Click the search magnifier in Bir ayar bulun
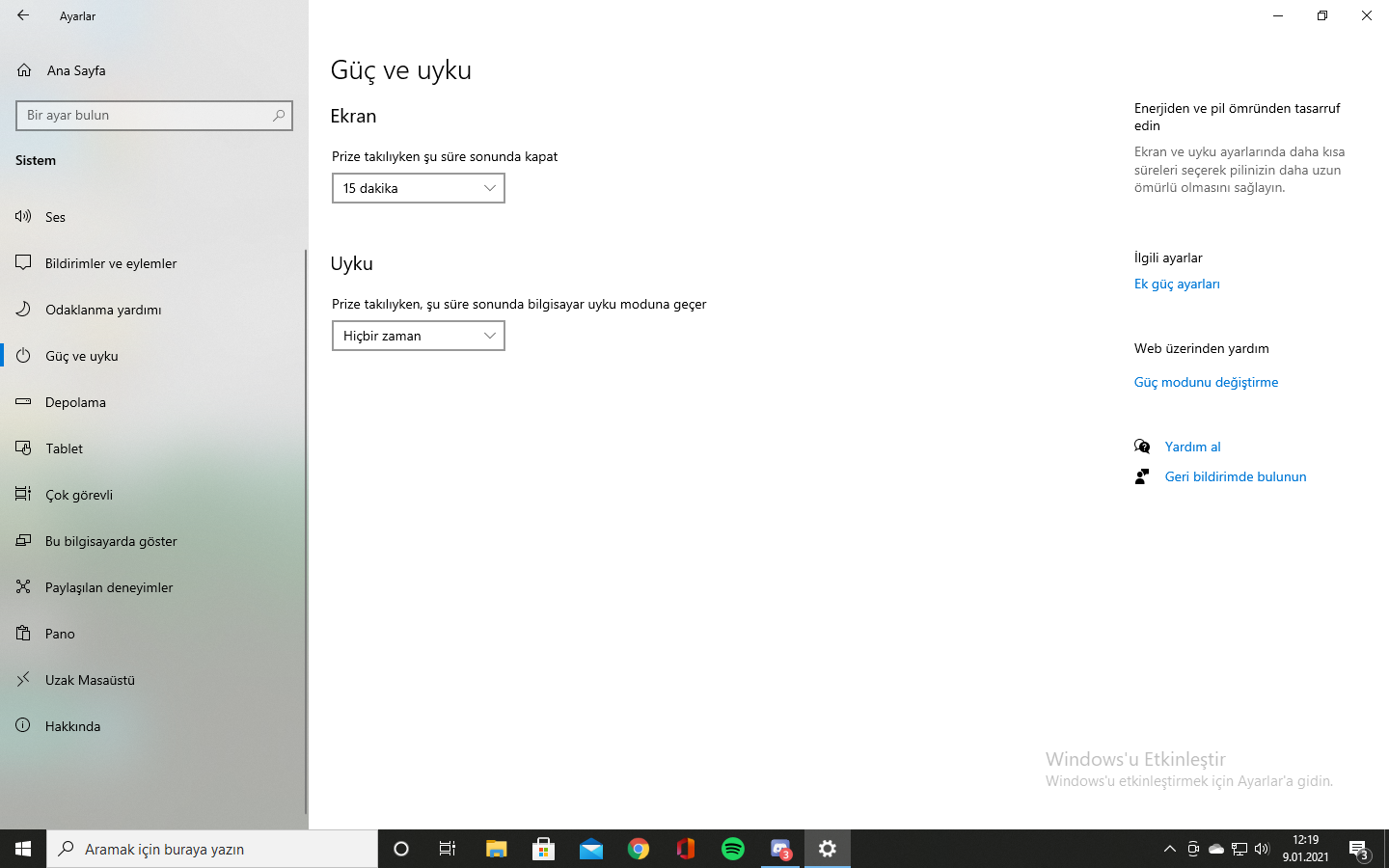Screen dimensions: 1389x868 279,115
